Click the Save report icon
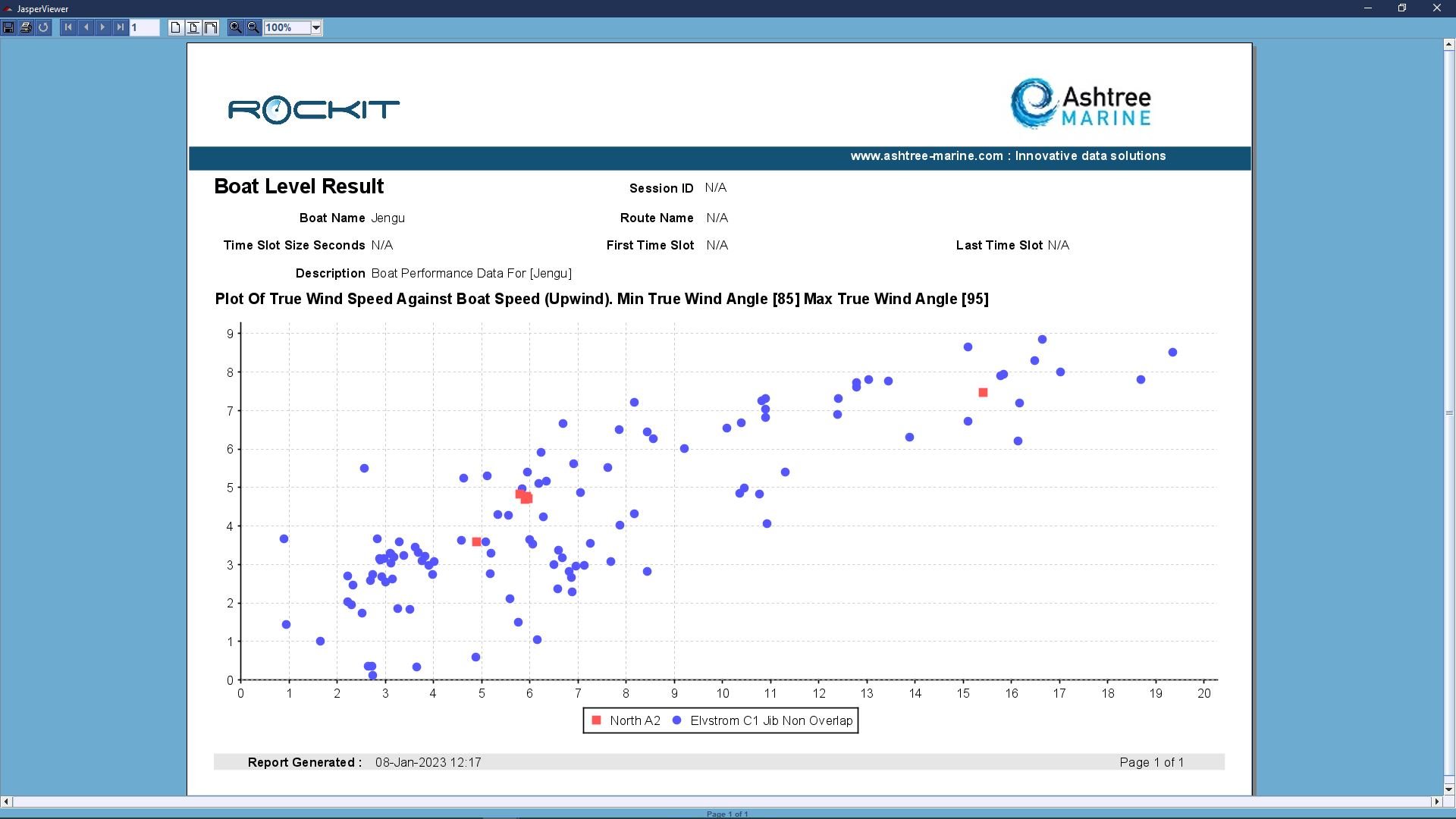 tap(8, 27)
